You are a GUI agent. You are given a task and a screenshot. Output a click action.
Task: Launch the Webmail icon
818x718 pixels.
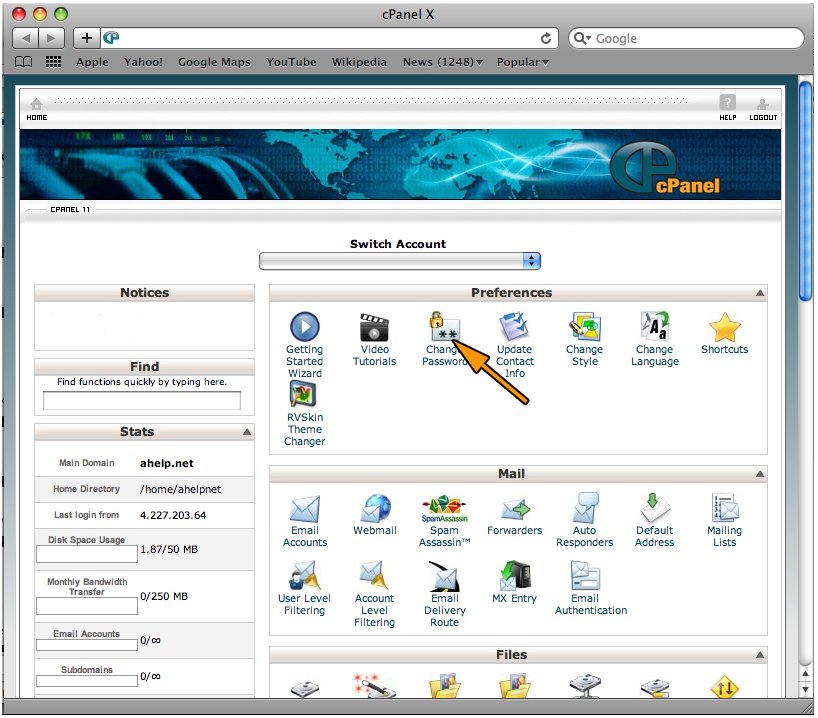(374, 508)
